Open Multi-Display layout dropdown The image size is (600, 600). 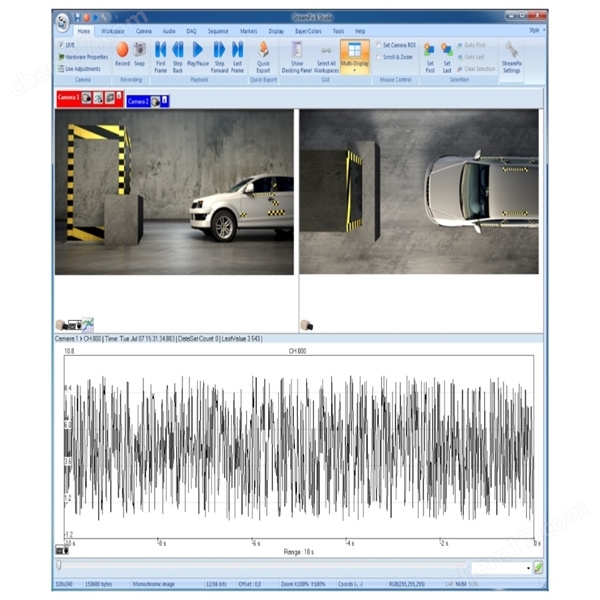coord(355,56)
